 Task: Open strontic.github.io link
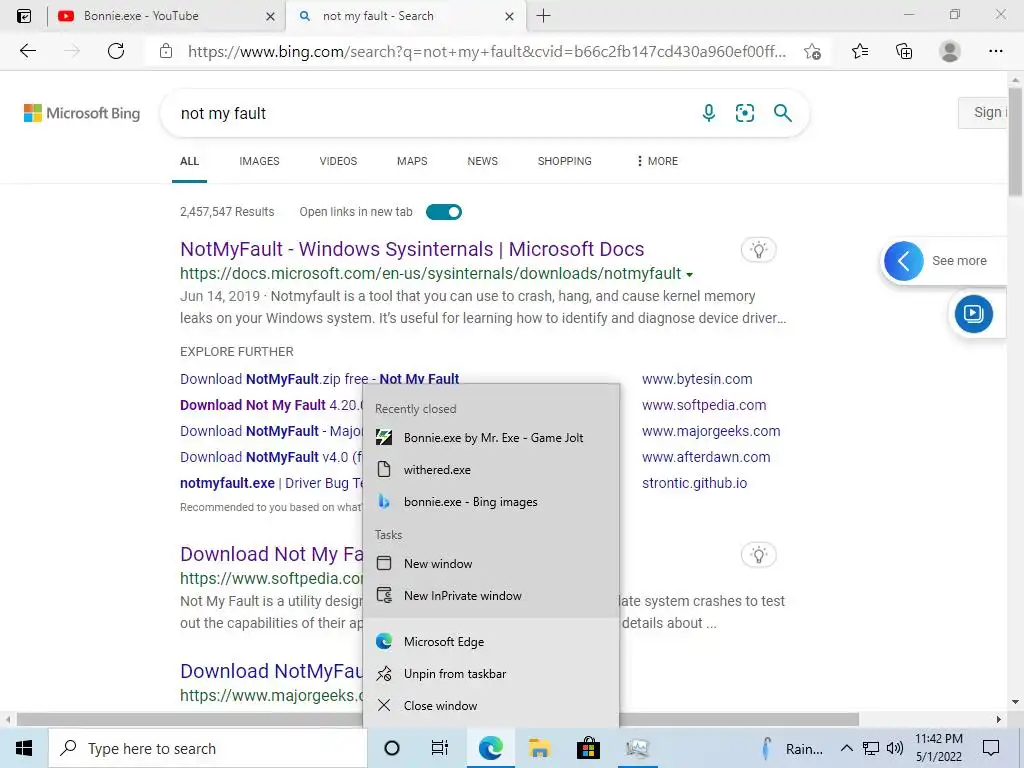click(694, 483)
